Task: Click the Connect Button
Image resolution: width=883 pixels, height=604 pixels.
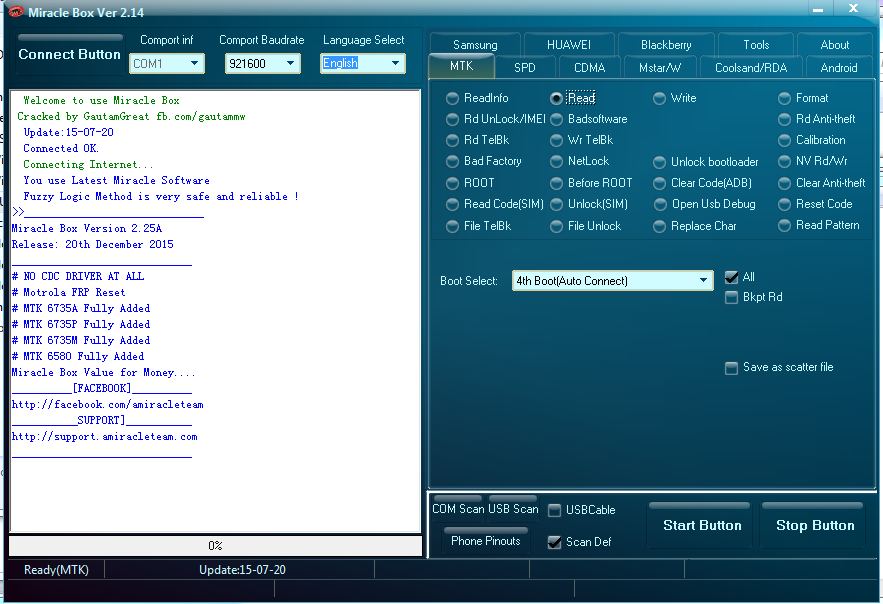Action: [x=70, y=54]
